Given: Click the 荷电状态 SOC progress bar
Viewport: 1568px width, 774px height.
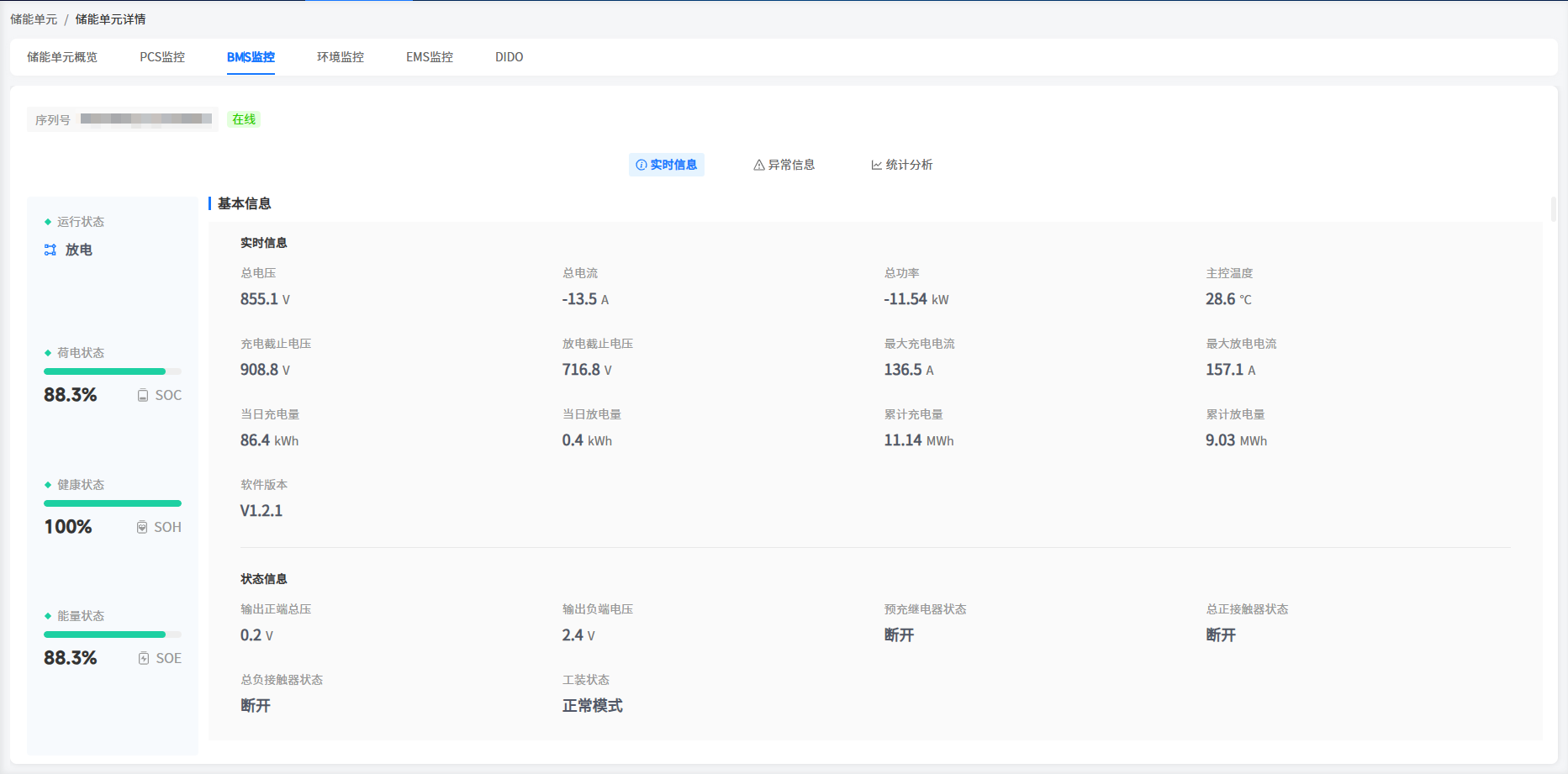Looking at the screenshot, I should click(x=113, y=371).
